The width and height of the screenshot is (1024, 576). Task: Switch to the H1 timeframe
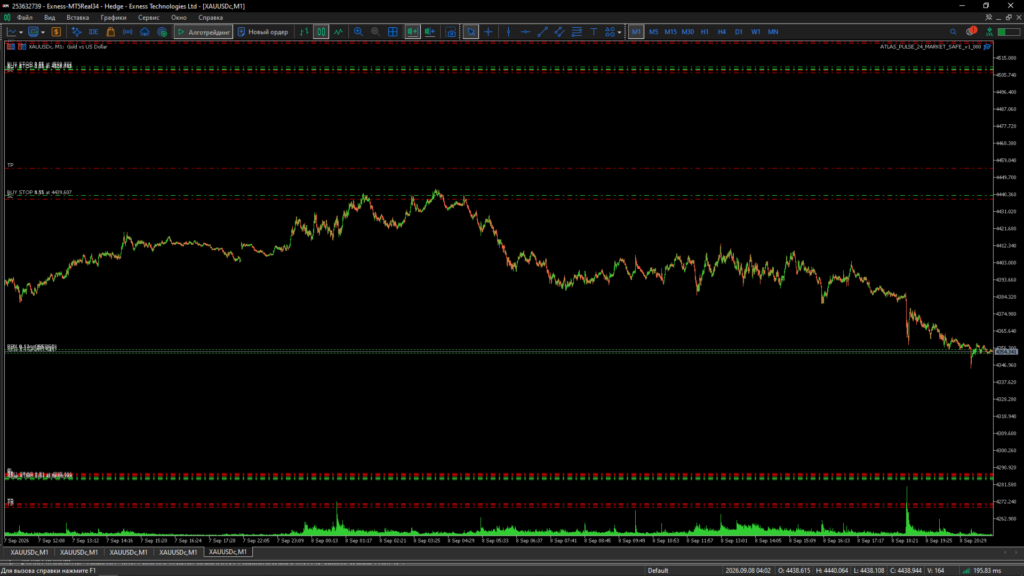(x=705, y=32)
